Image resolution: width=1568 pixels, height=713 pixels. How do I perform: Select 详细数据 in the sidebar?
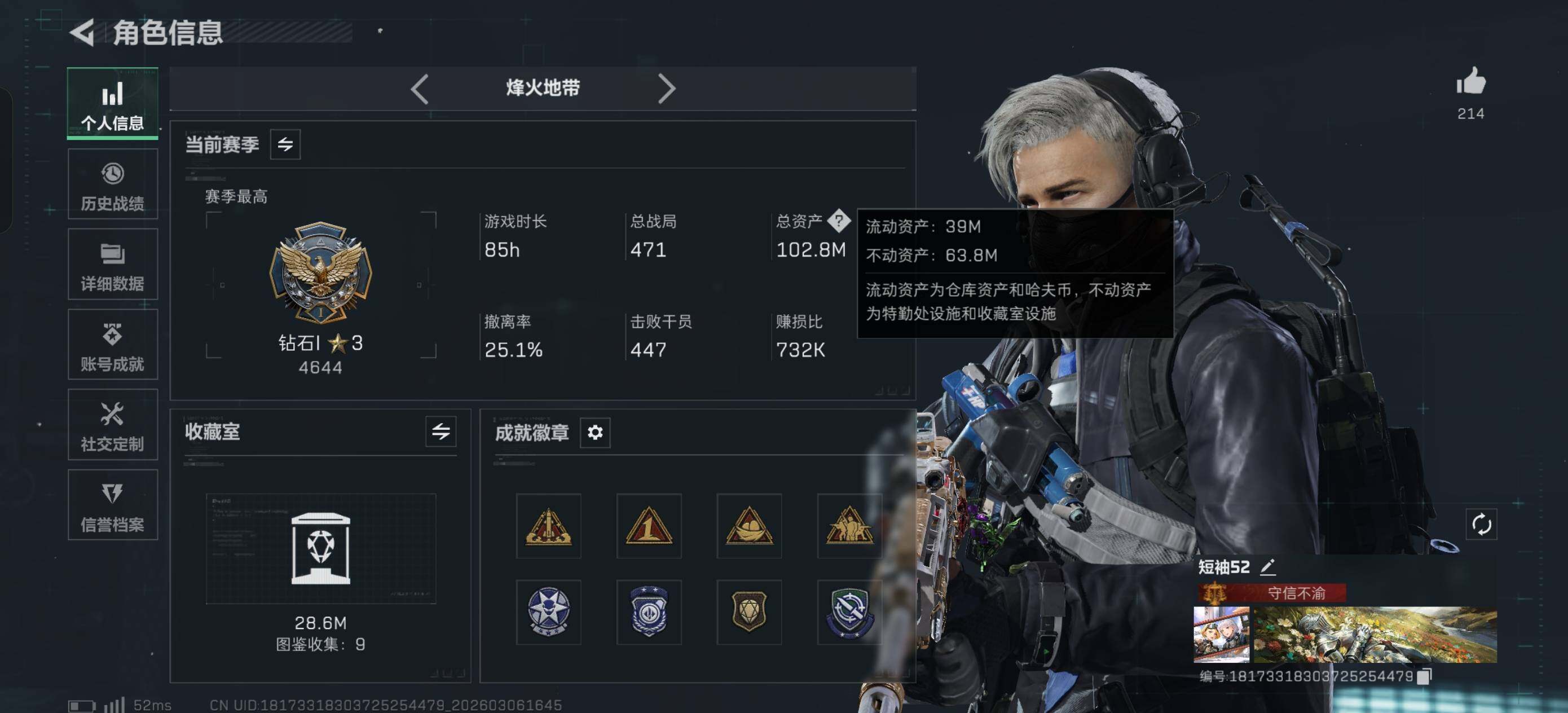tap(113, 264)
